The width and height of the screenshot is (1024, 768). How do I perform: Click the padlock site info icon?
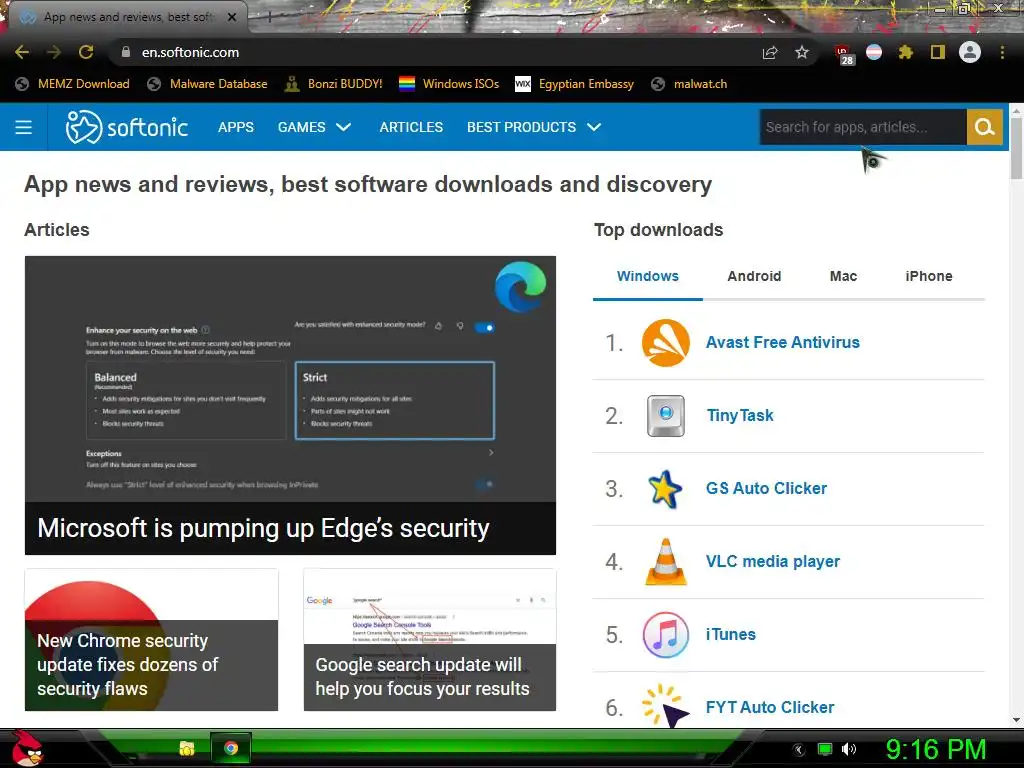pos(125,52)
